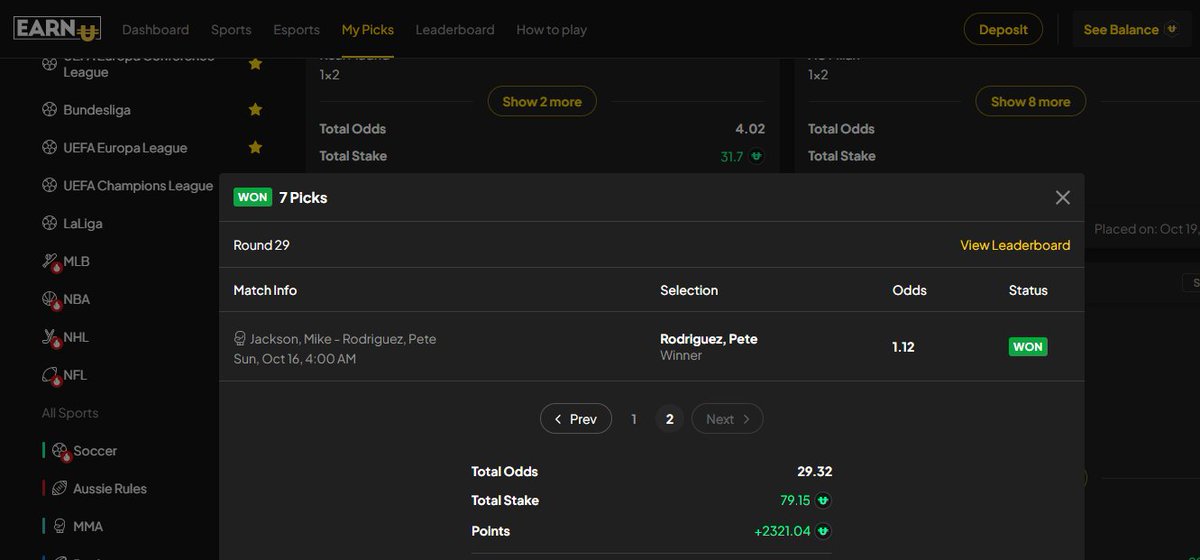Switch to the Esports tab
The width and height of the screenshot is (1200, 560).
click(x=296, y=30)
